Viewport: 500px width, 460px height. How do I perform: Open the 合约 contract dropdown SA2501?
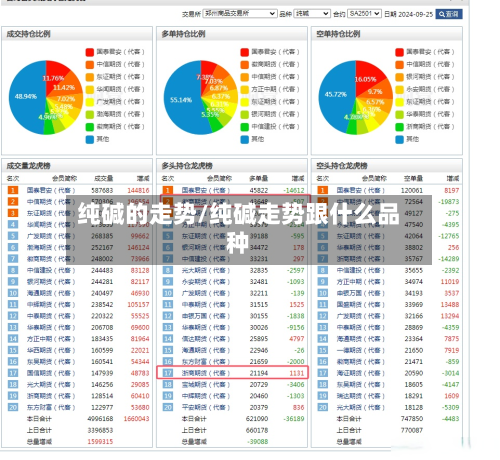(364, 14)
